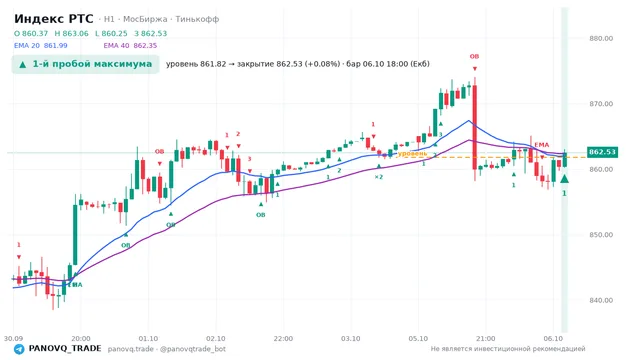Screen dimensions: 640x360
Task: Click the green ×2 marker below the candles
Action: tap(379, 177)
